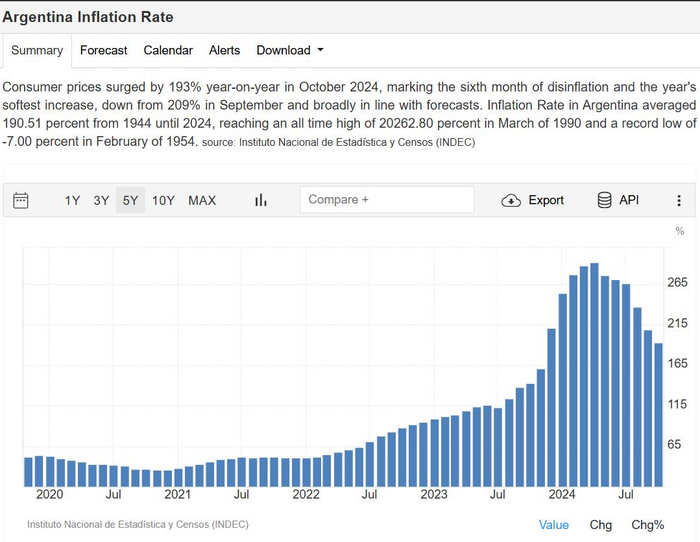Open the three-dot more options menu
Viewport: 700px width, 542px height.
tap(679, 200)
